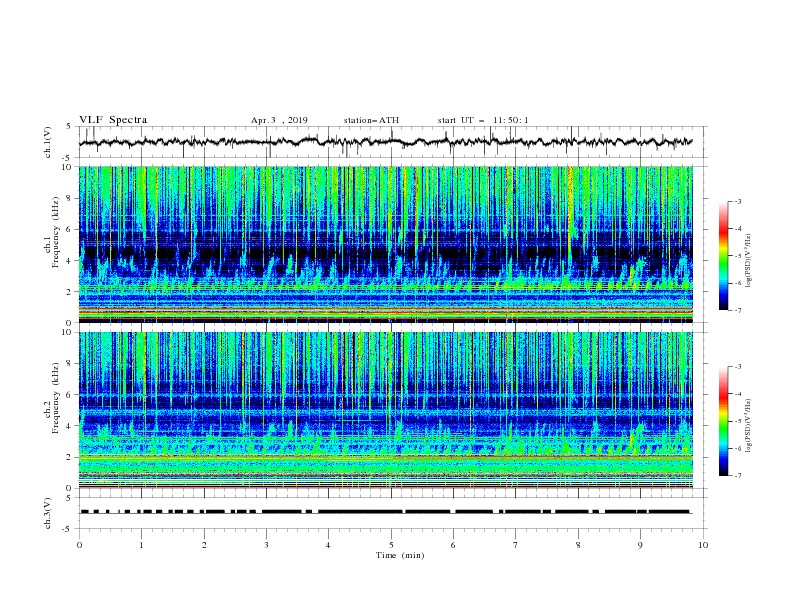Click the "-5" label on ch.1 color scale
This screenshot has width=792, height=612.
point(738,256)
